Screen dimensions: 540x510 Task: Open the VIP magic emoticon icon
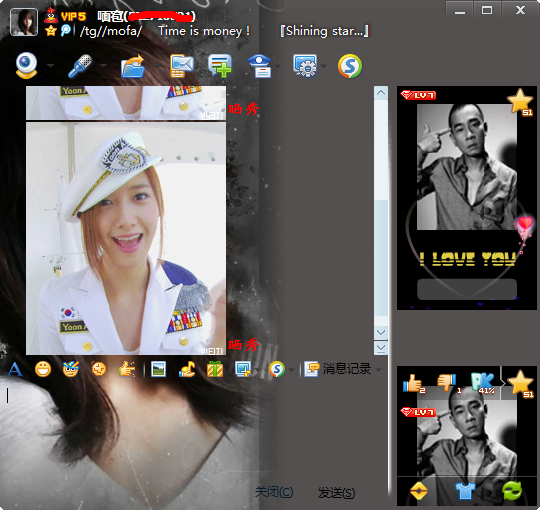pyautogui.click(x=71, y=369)
